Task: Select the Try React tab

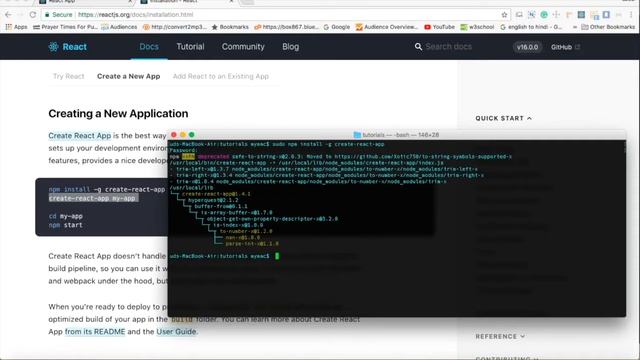Action: click(x=69, y=76)
